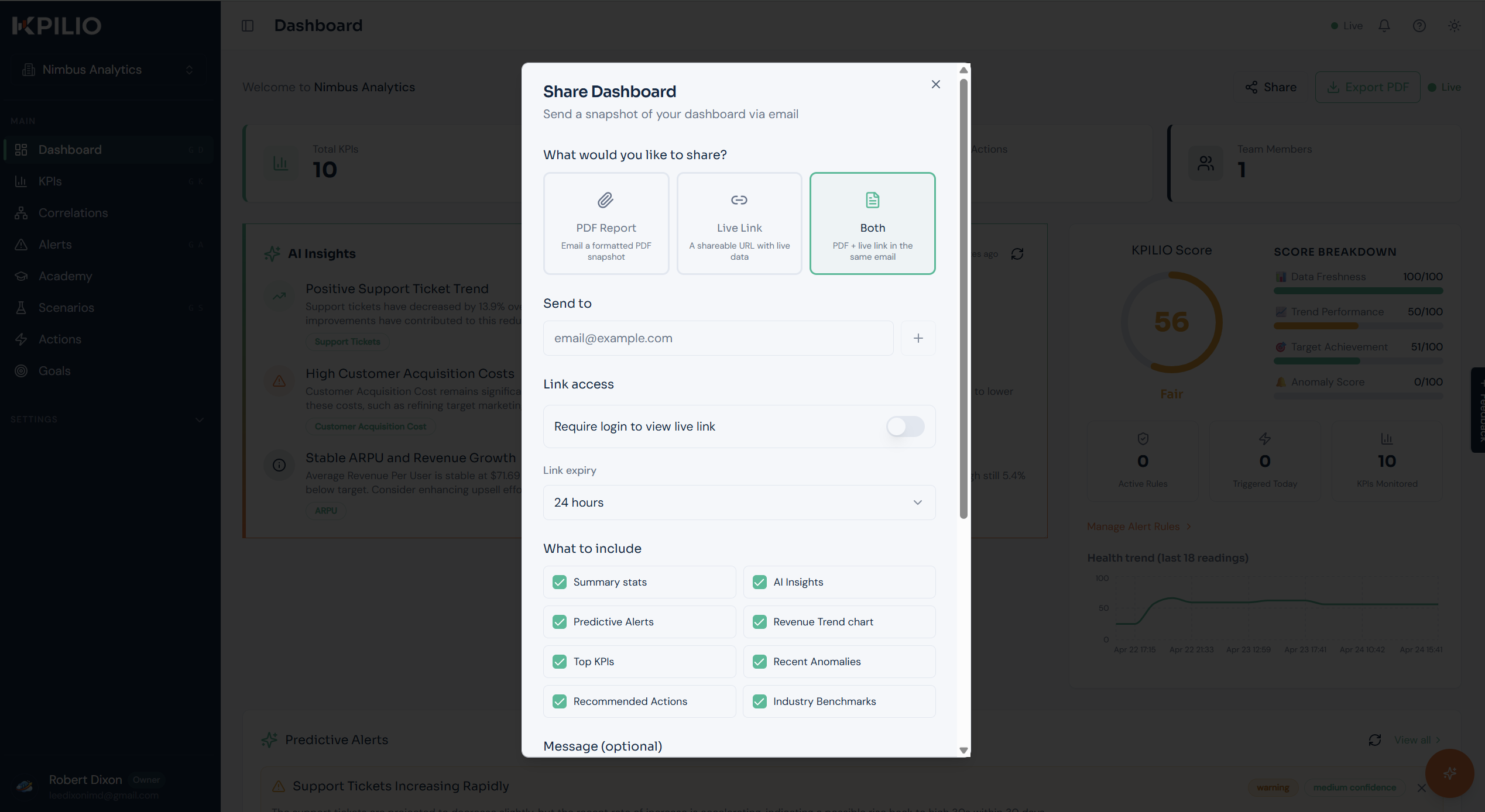
Task: Toggle the sidebar panel icon
Action: tap(248, 26)
